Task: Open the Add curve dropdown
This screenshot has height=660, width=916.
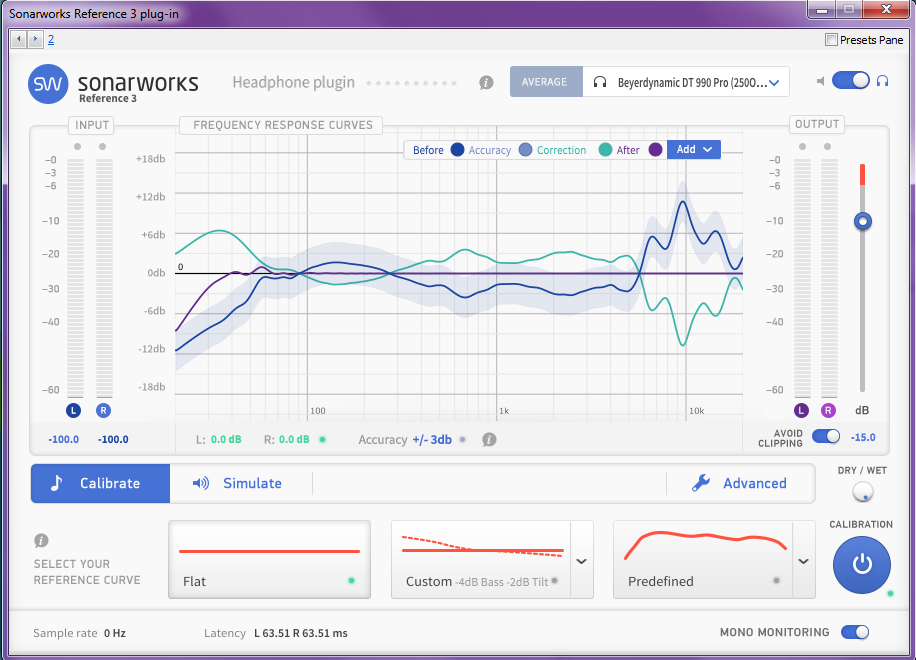Action: coord(694,150)
